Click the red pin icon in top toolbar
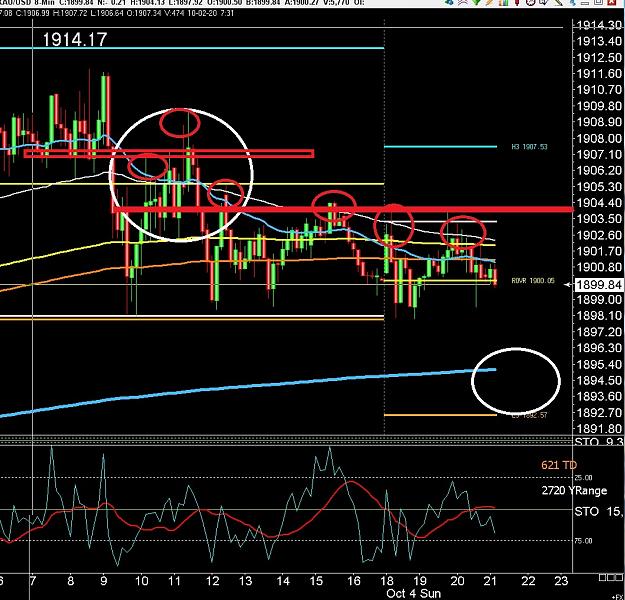Viewport: 625px width, 600px height. pyautogui.click(x=517, y=2)
